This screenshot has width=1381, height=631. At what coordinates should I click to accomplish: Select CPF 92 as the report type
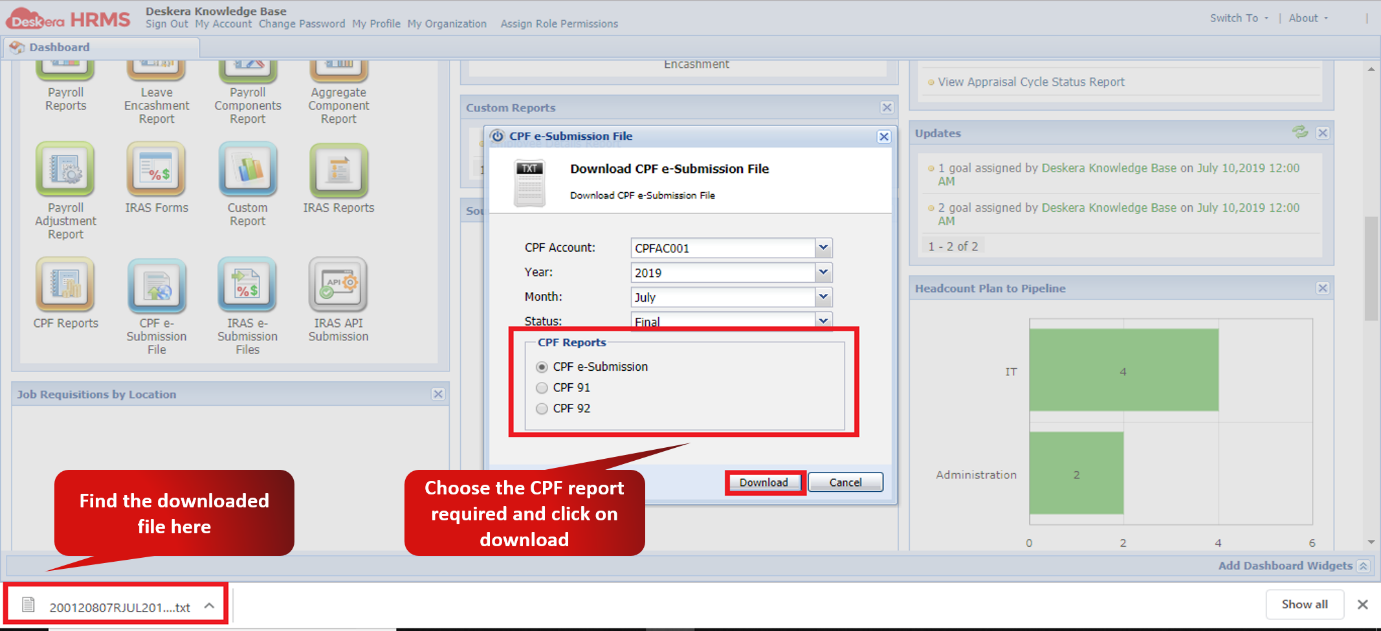tap(541, 408)
